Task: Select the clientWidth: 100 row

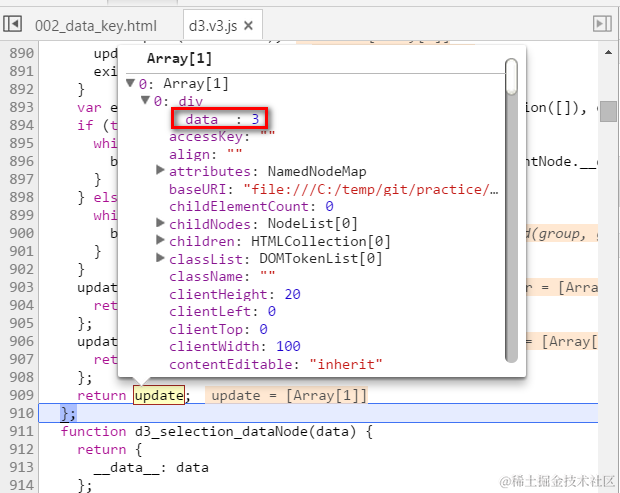Action: 235,346
